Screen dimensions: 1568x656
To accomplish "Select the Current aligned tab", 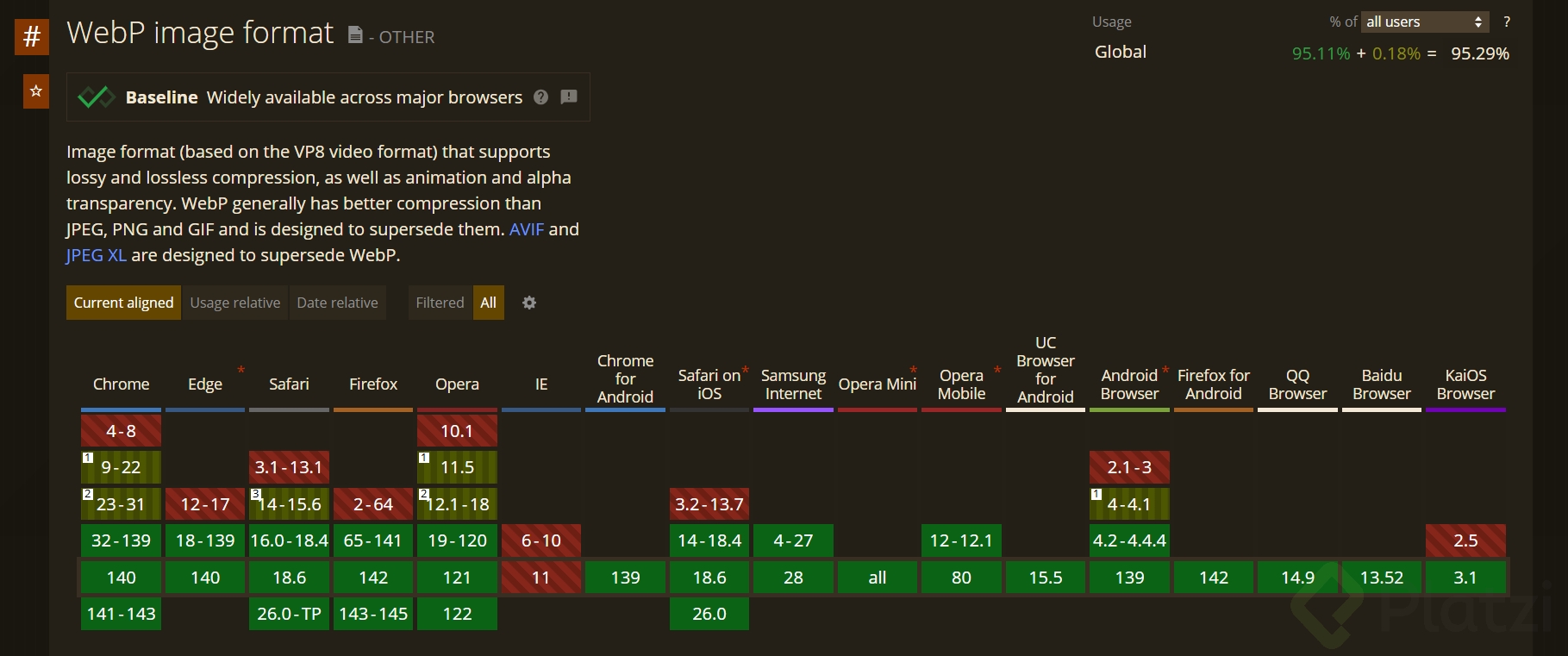I will [x=123, y=303].
